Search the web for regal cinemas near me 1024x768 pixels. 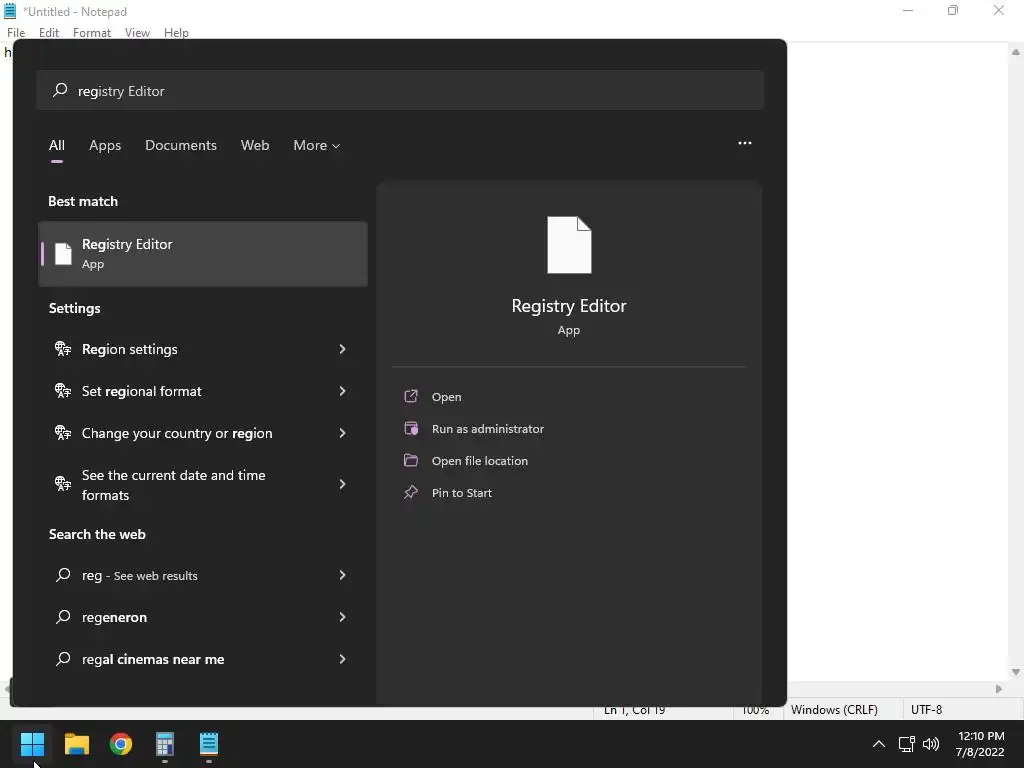(203, 658)
